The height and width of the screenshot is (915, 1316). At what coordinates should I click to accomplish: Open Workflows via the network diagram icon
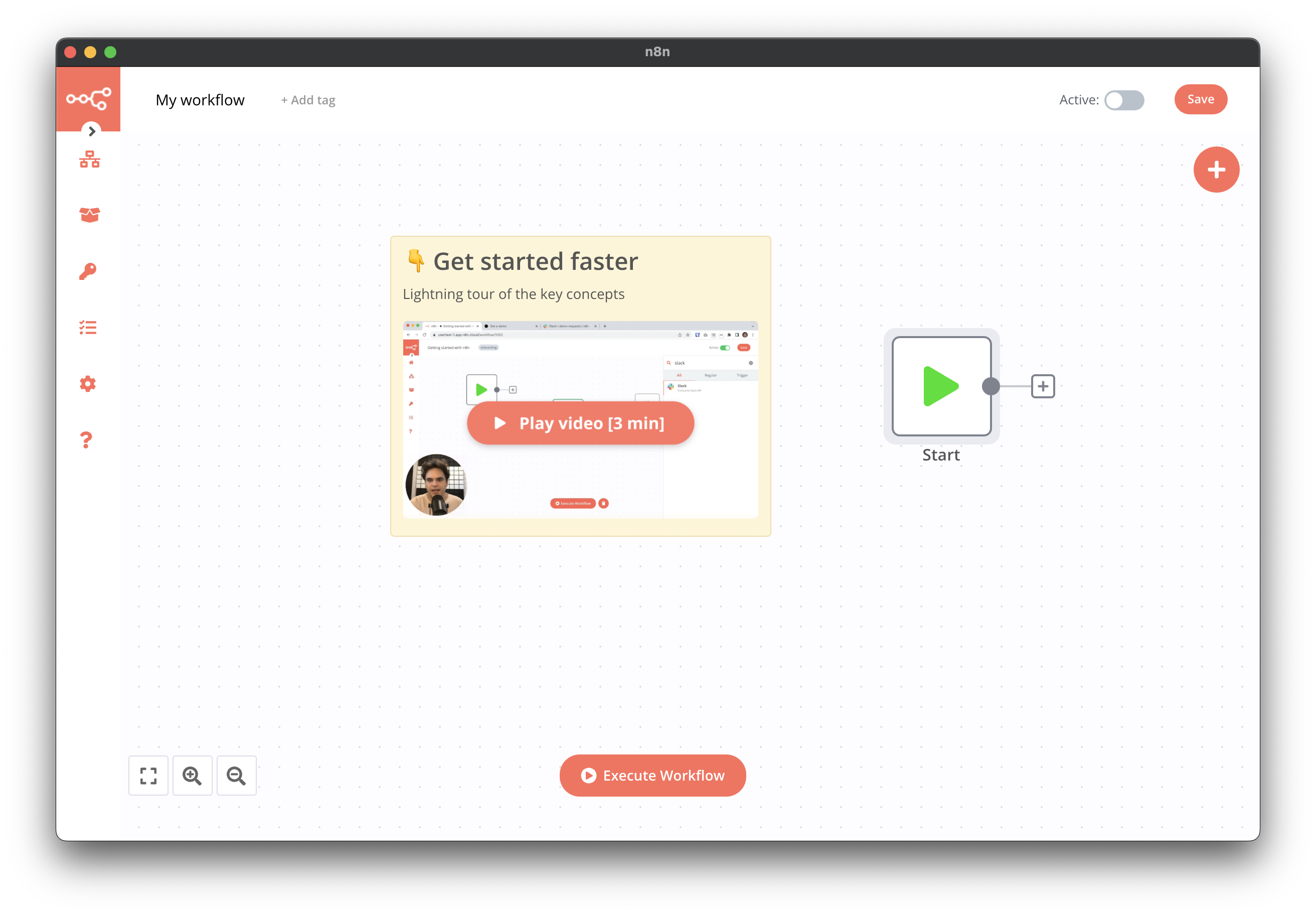[89, 160]
